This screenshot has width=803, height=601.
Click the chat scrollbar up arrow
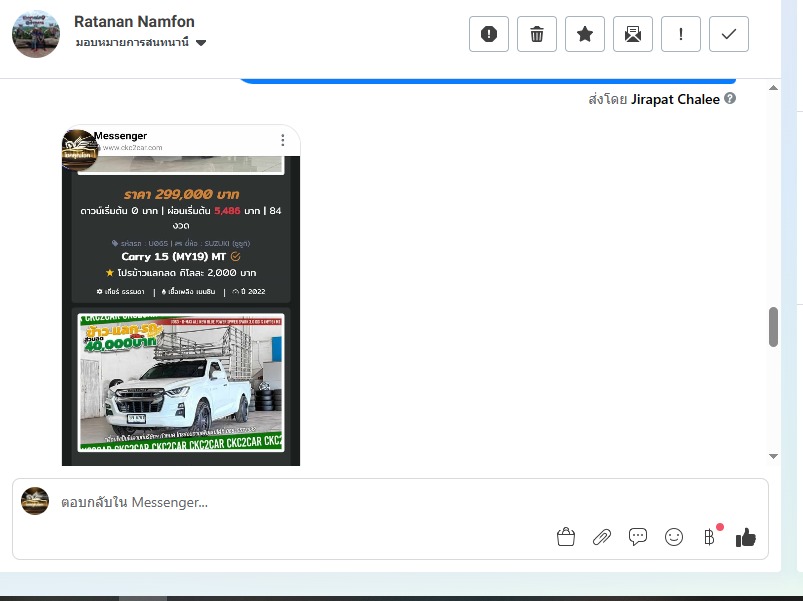pos(773,88)
